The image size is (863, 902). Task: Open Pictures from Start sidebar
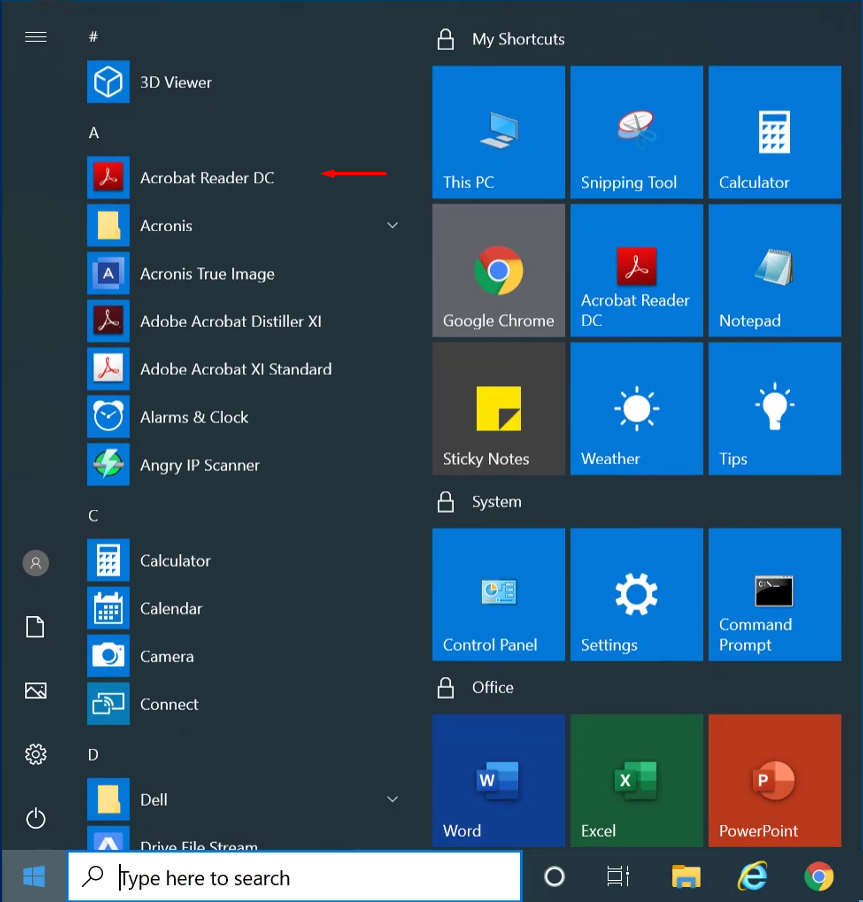point(36,690)
